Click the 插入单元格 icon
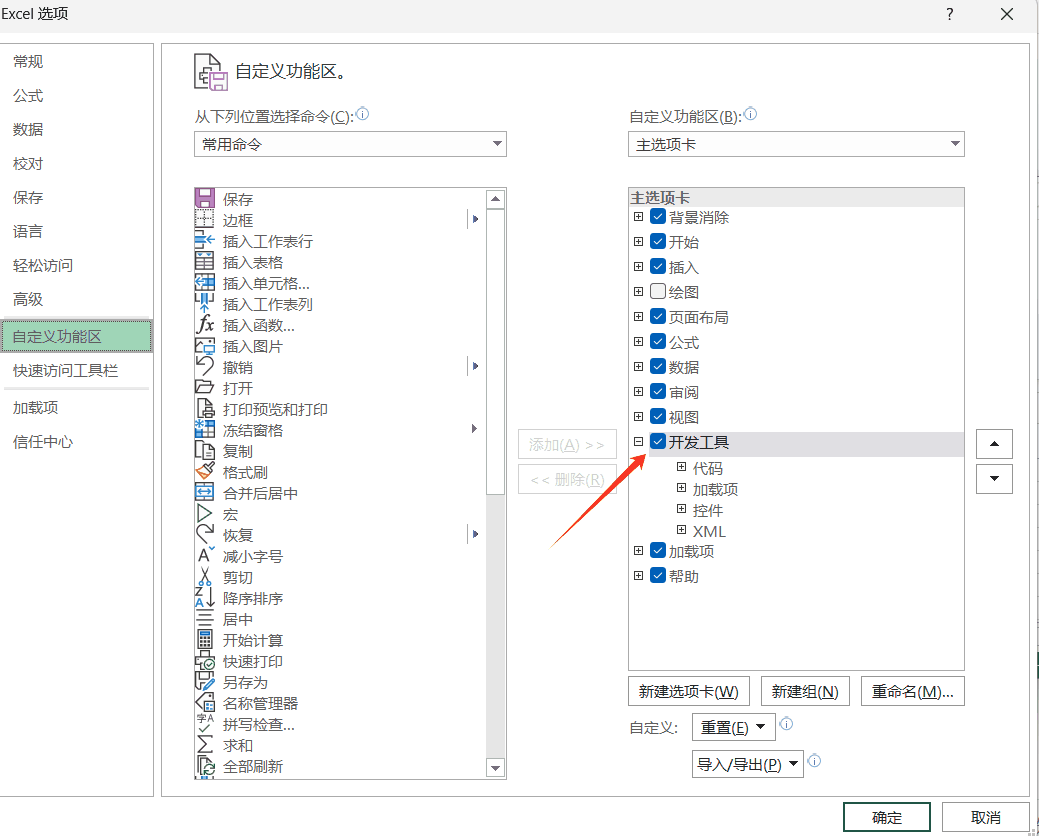This screenshot has height=836, width=1039. click(205, 282)
